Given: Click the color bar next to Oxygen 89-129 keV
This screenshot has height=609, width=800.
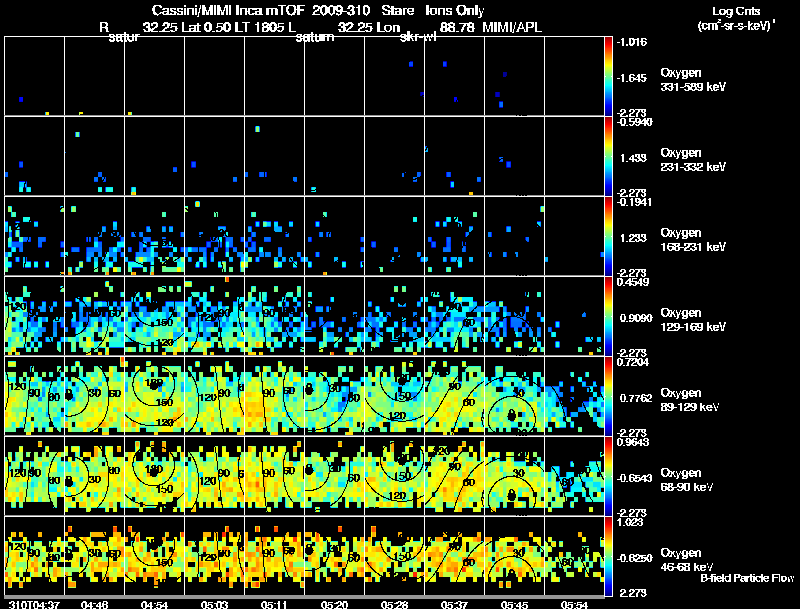Looking at the screenshot, I should coord(608,396).
